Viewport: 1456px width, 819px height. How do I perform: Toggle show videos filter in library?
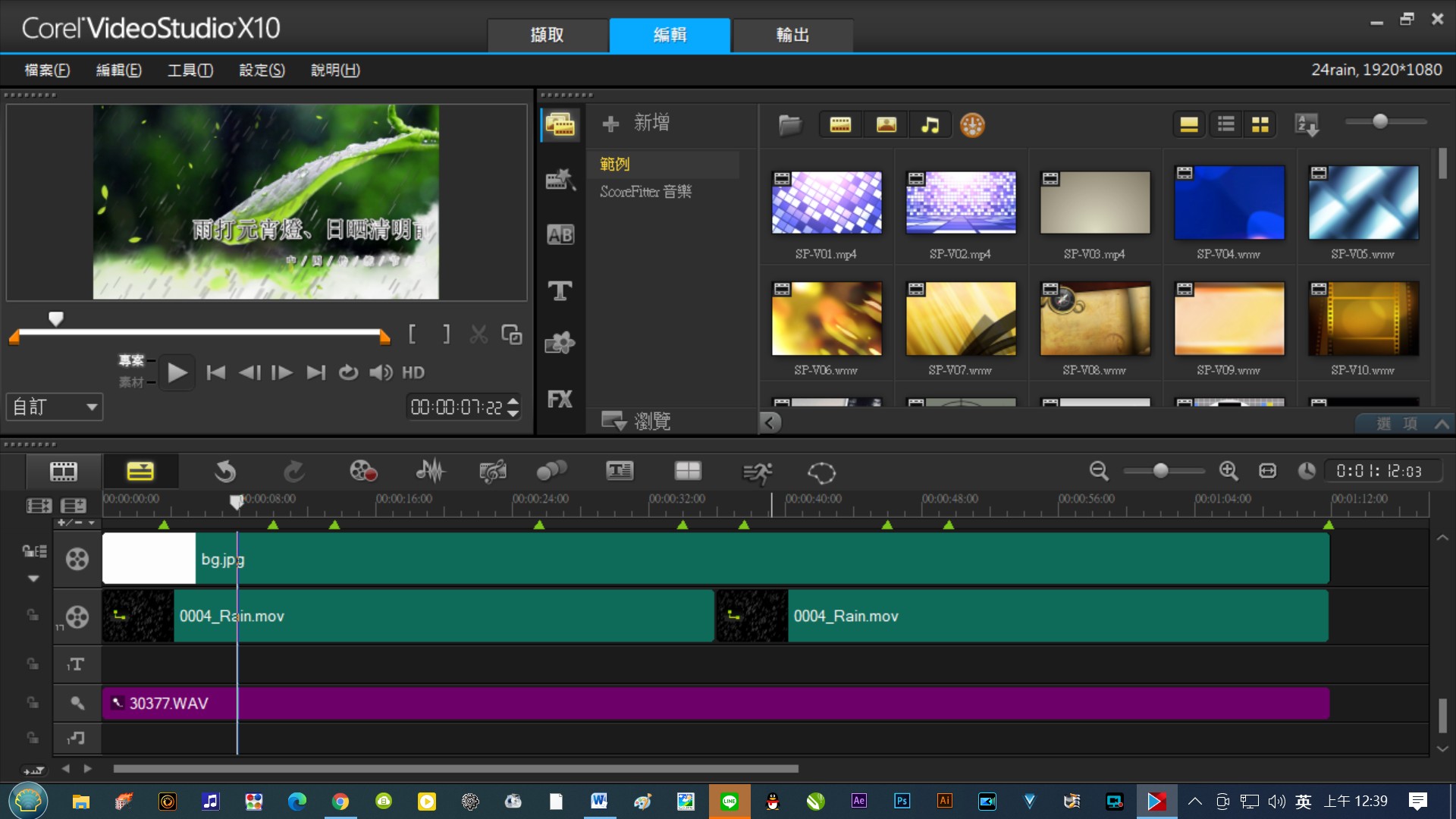[840, 124]
